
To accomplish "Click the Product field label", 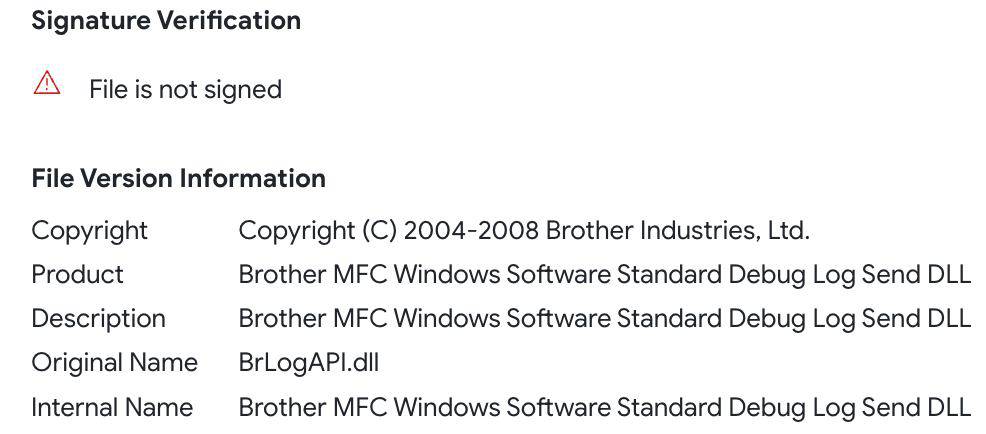I will point(78,275).
